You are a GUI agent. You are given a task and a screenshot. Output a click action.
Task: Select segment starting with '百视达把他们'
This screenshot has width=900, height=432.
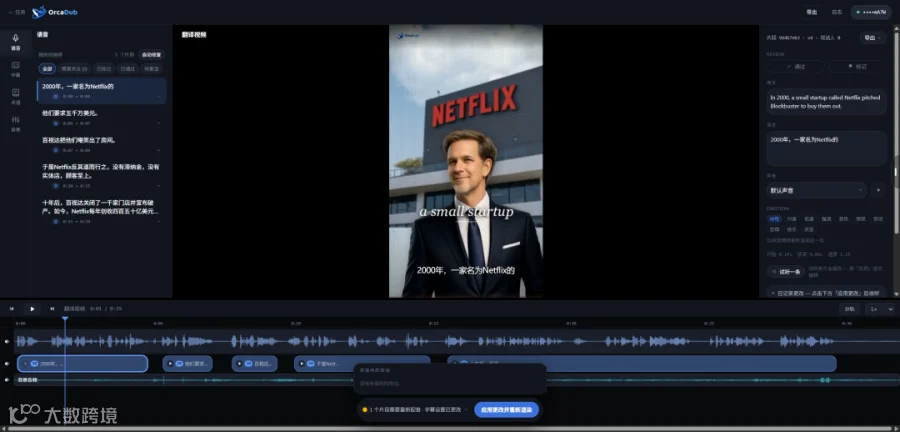102,145
